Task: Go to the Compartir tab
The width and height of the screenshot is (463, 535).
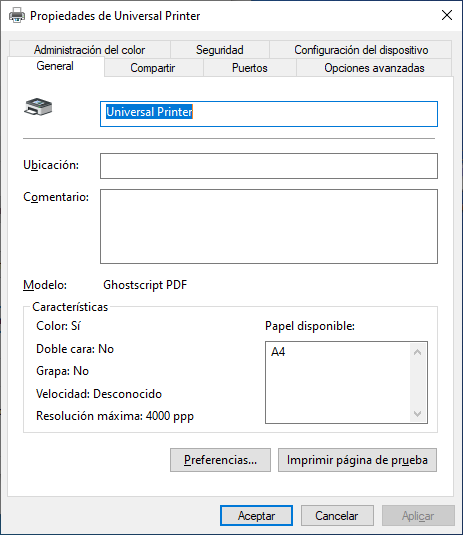Action: tap(153, 68)
